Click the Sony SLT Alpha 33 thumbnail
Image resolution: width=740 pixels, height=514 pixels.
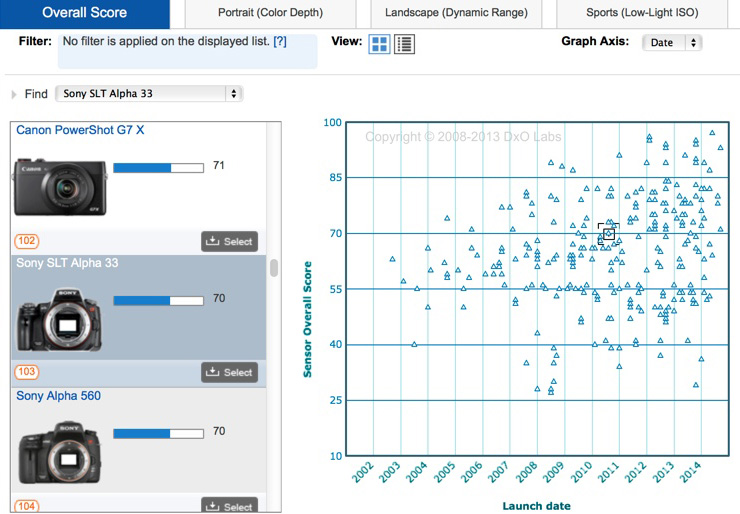click(x=59, y=320)
